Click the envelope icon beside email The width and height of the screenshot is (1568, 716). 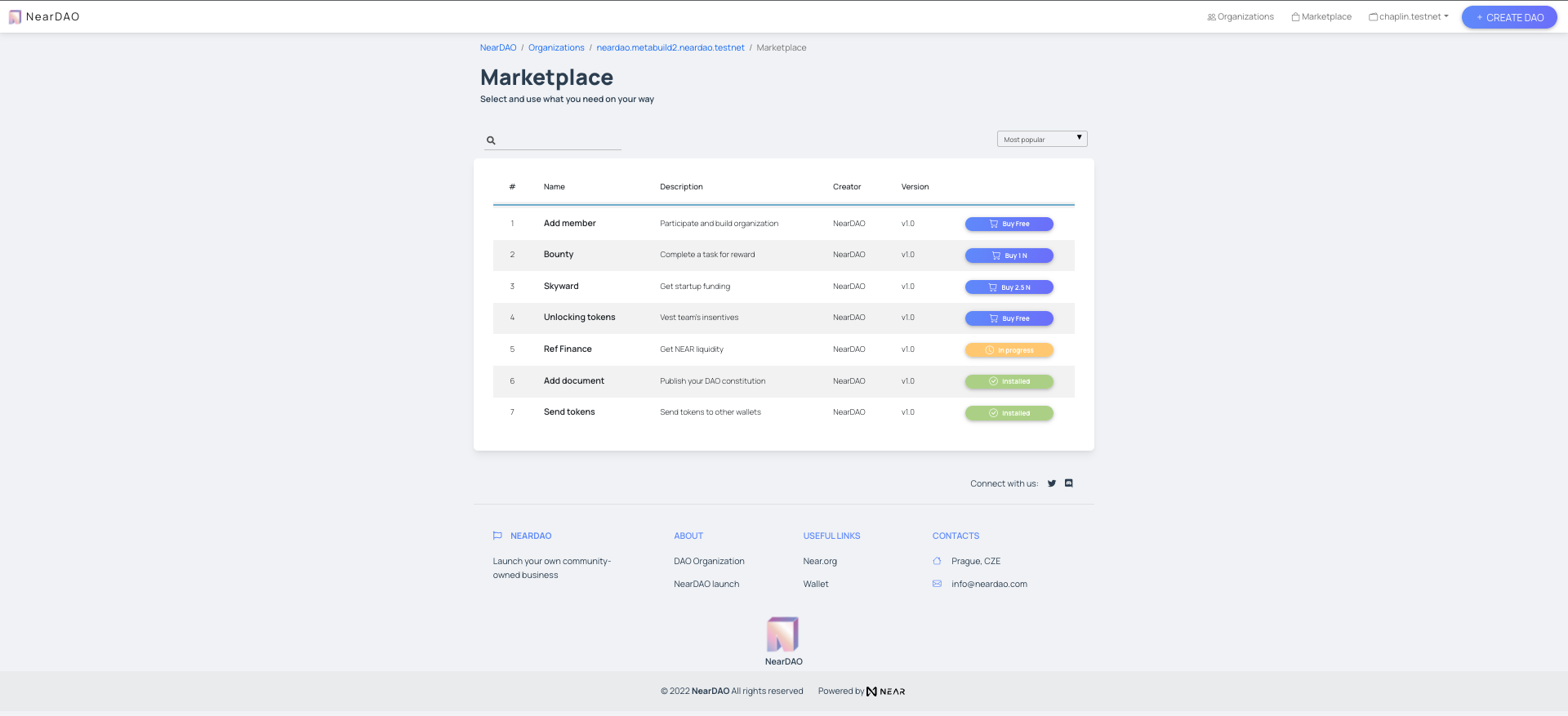coord(937,584)
